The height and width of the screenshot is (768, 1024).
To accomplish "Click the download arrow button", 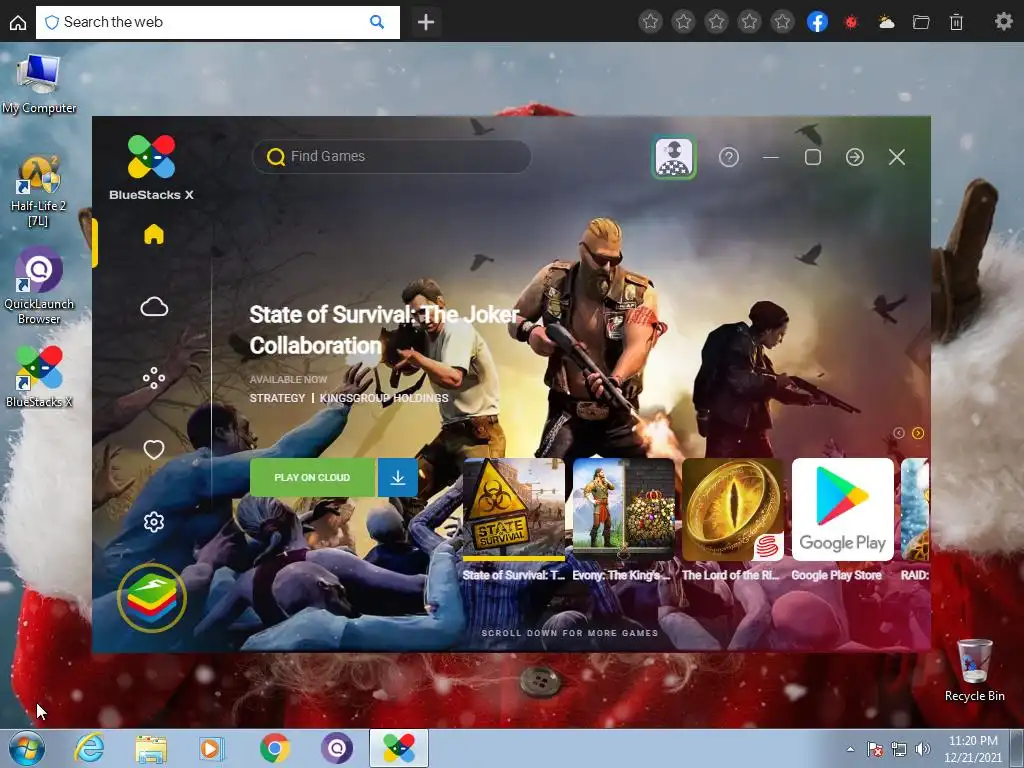I will (x=398, y=477).
